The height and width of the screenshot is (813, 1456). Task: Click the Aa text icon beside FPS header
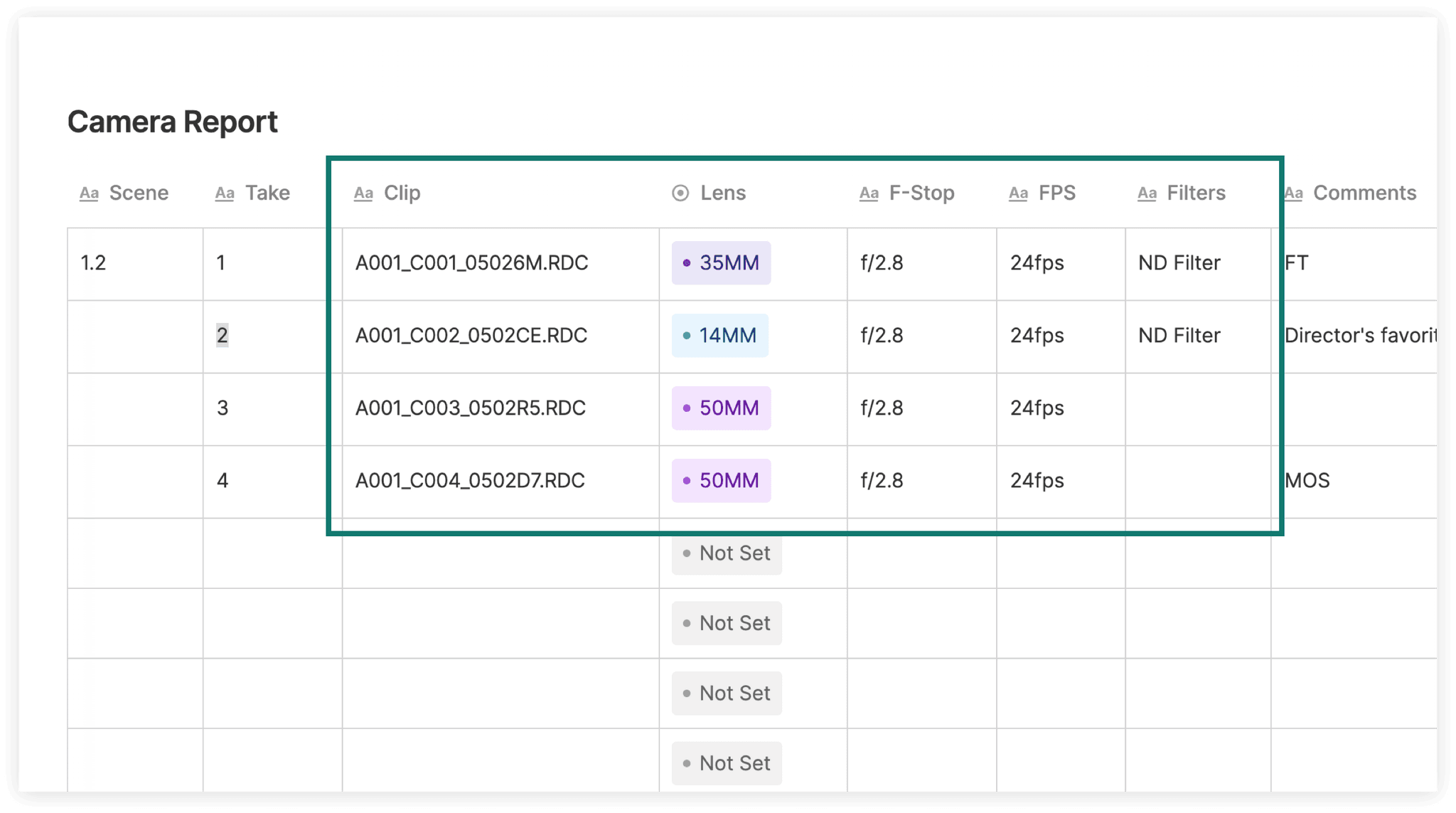[1018, 193]
